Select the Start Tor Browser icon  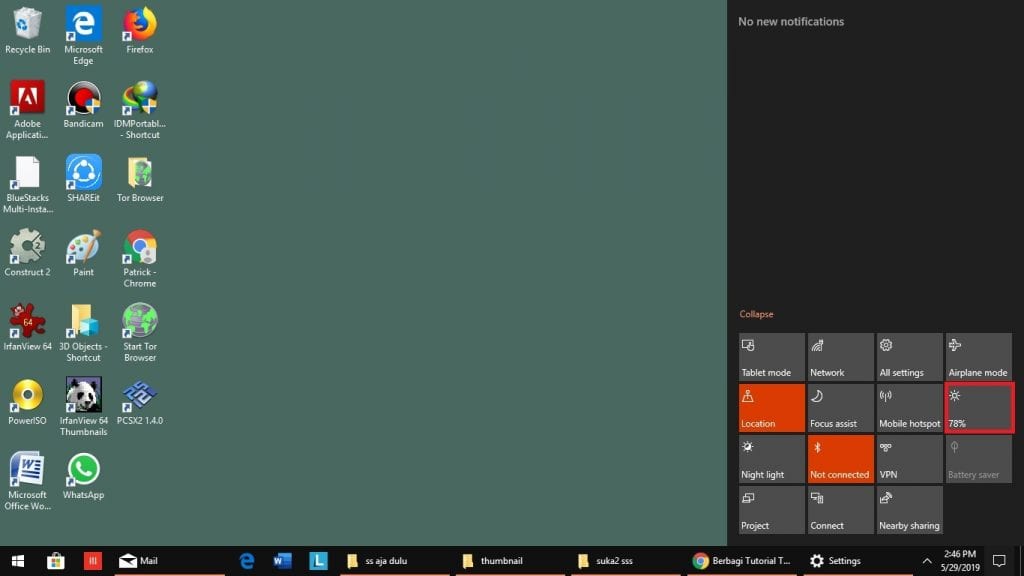click(x=140, y=333)
